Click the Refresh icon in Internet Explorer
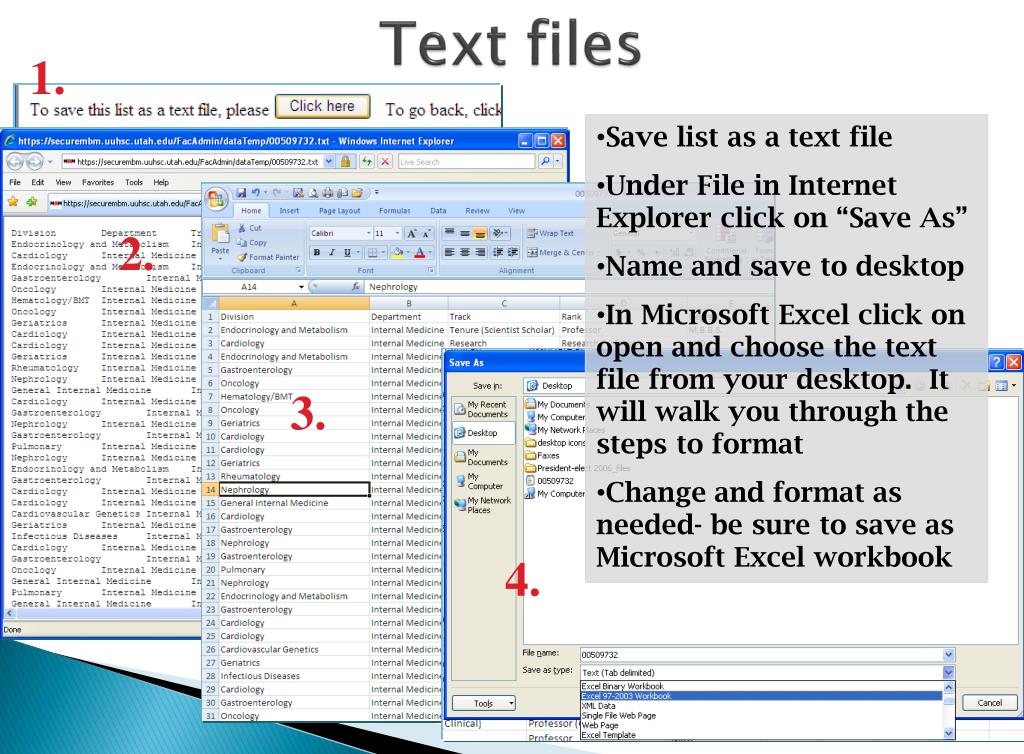 [367, 161]
